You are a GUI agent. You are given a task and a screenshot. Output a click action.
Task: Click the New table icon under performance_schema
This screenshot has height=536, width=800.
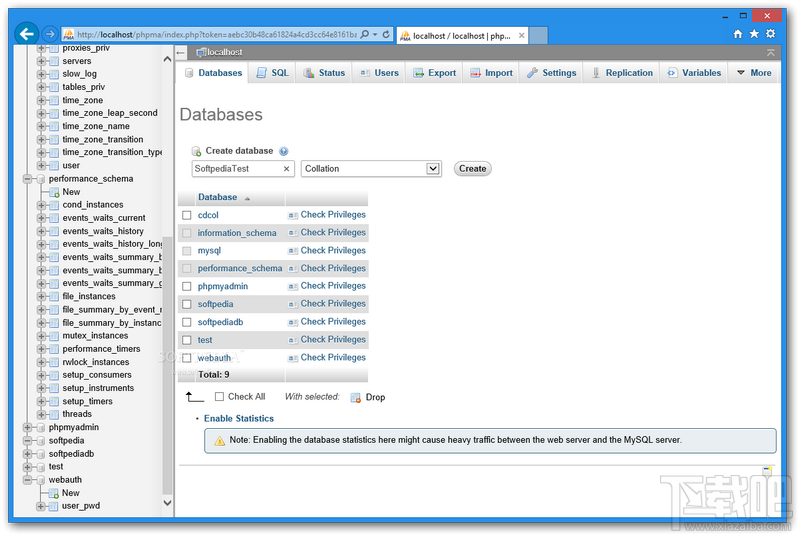tap(54, 192)
